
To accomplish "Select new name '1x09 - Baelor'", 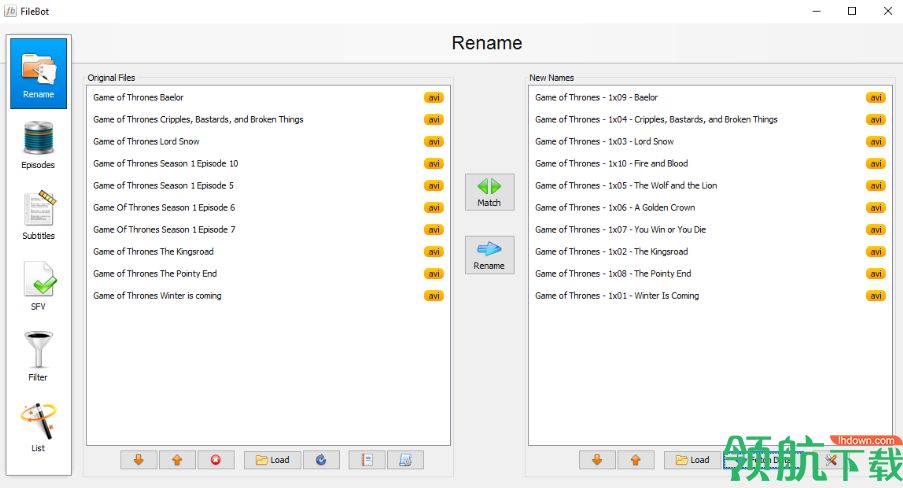I will [710, 97].
